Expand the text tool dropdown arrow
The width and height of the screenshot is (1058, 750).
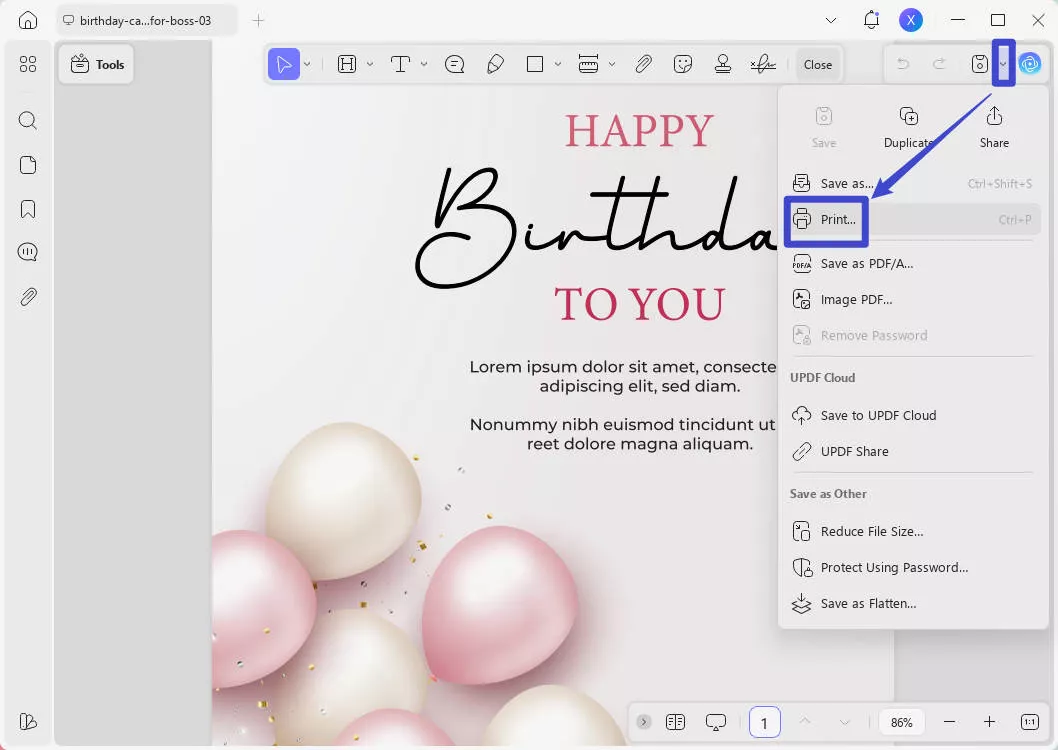(424, 65)
